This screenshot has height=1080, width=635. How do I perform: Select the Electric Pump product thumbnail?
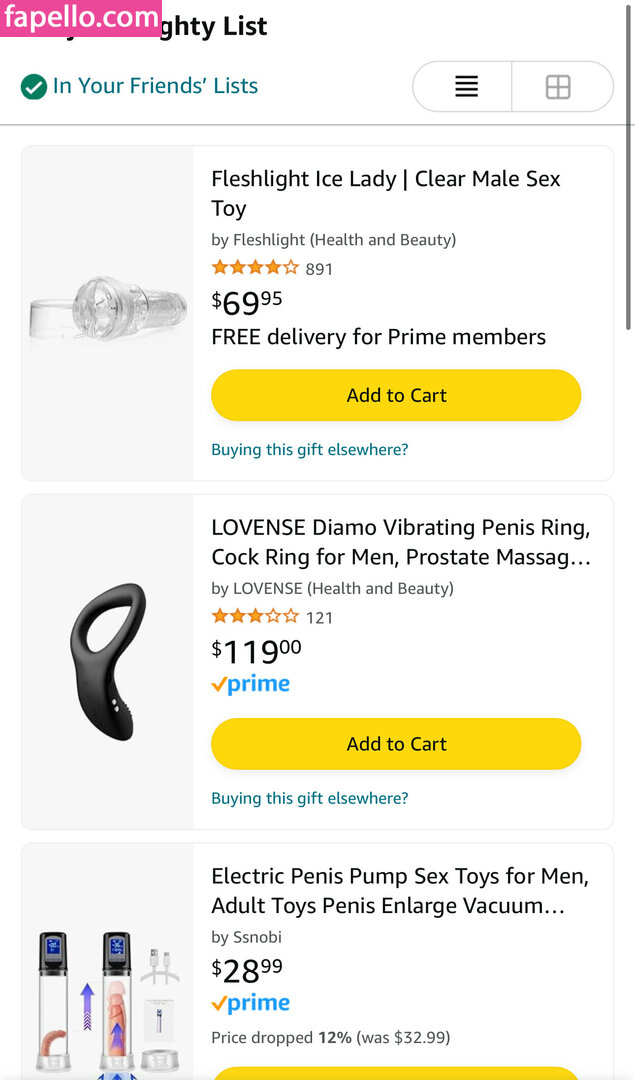coord(108,1000)
